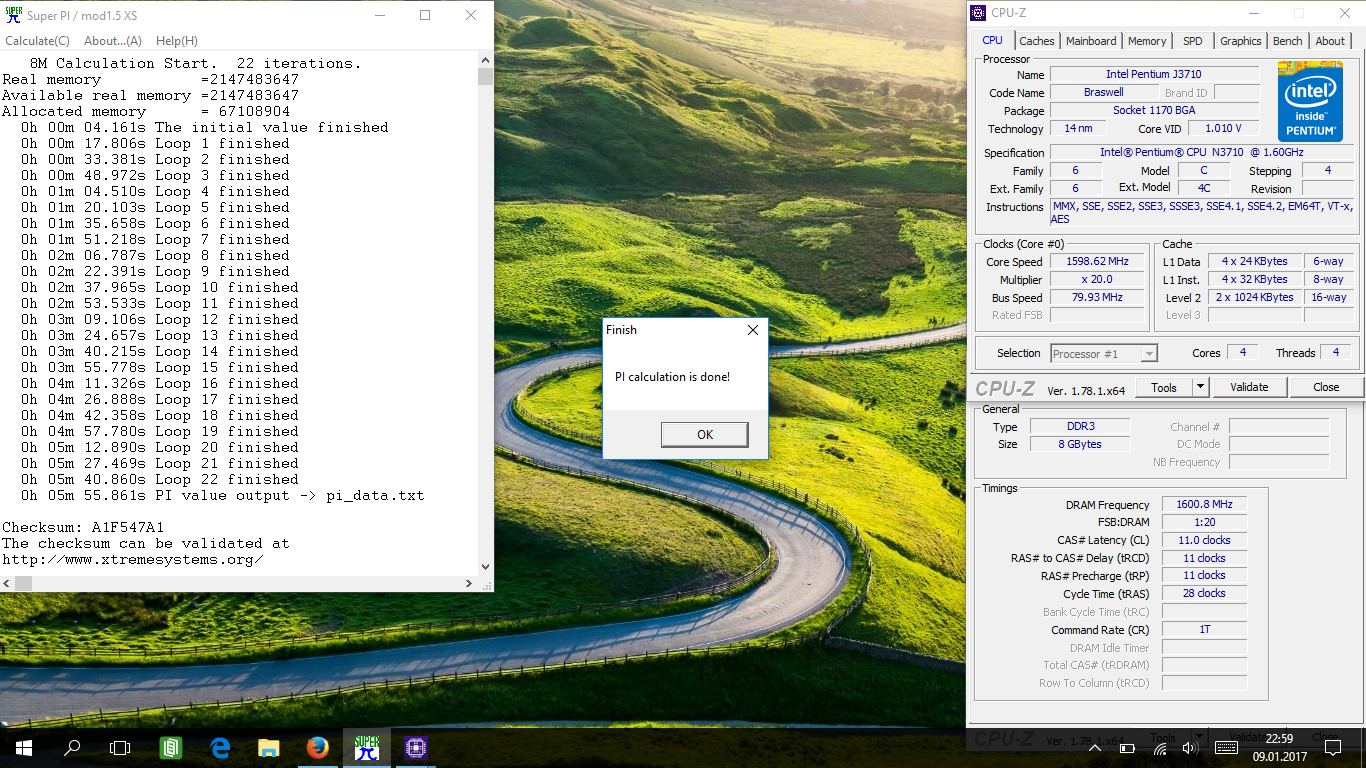The width and height of the screenshot is (1366, 768).
Task: Click the Intel Pentium logo badge
Action: (x=1310, y=101)
